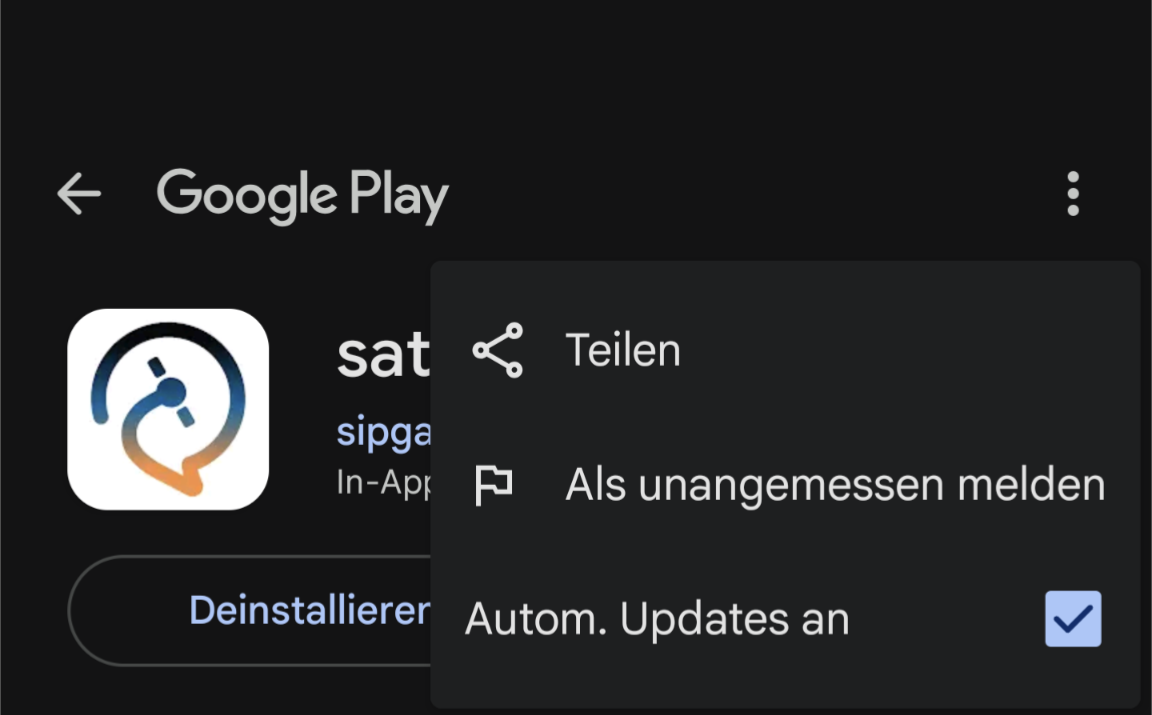Select 'Teilen' from the menu
Image resolution: width=1152 pixels, height=715 pixels.
click(622, 350)
